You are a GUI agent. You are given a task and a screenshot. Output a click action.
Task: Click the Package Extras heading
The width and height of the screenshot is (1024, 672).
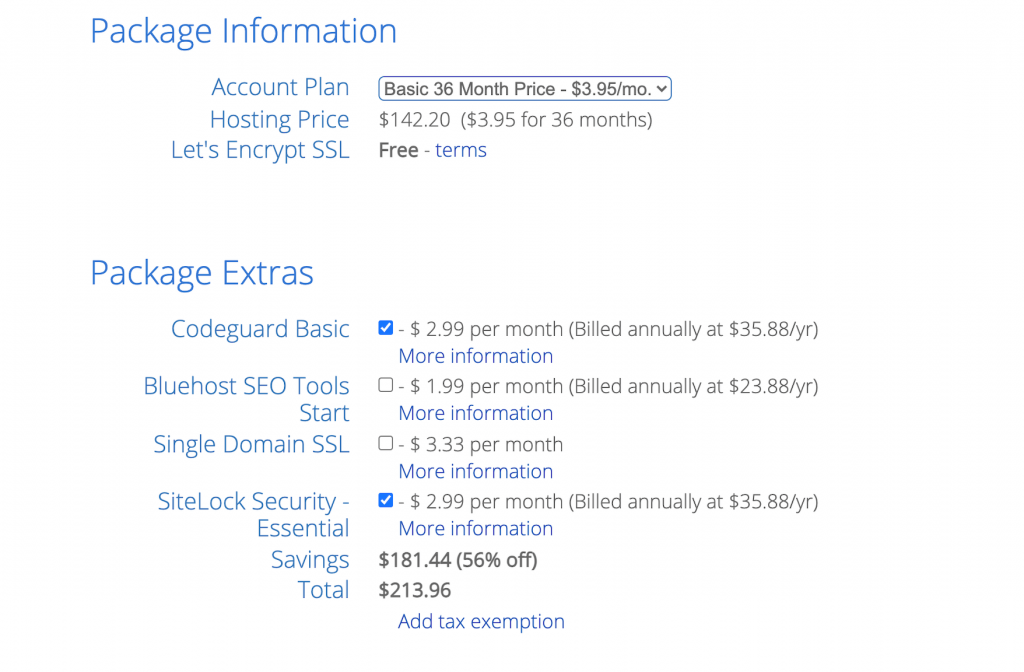[202, 273]
